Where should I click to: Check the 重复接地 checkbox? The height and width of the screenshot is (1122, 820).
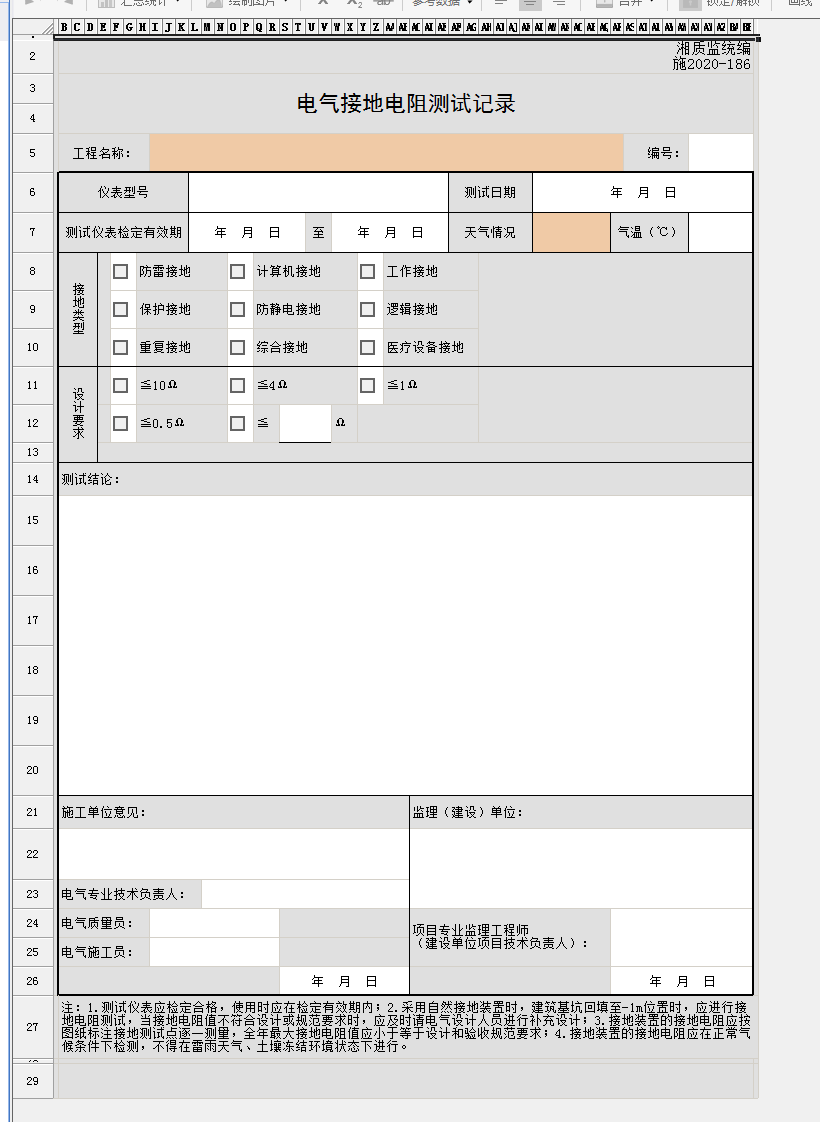[120, 348]
